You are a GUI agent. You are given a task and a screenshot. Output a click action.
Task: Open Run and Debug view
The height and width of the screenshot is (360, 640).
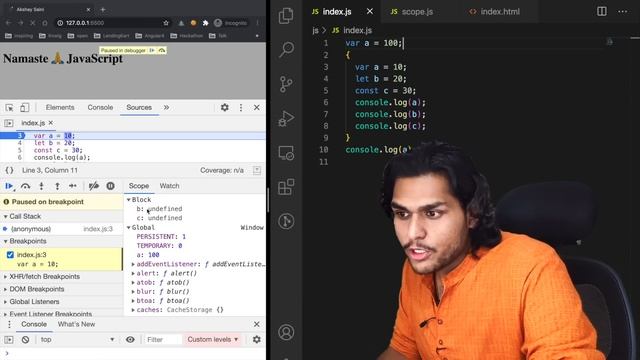coord(286,119)
